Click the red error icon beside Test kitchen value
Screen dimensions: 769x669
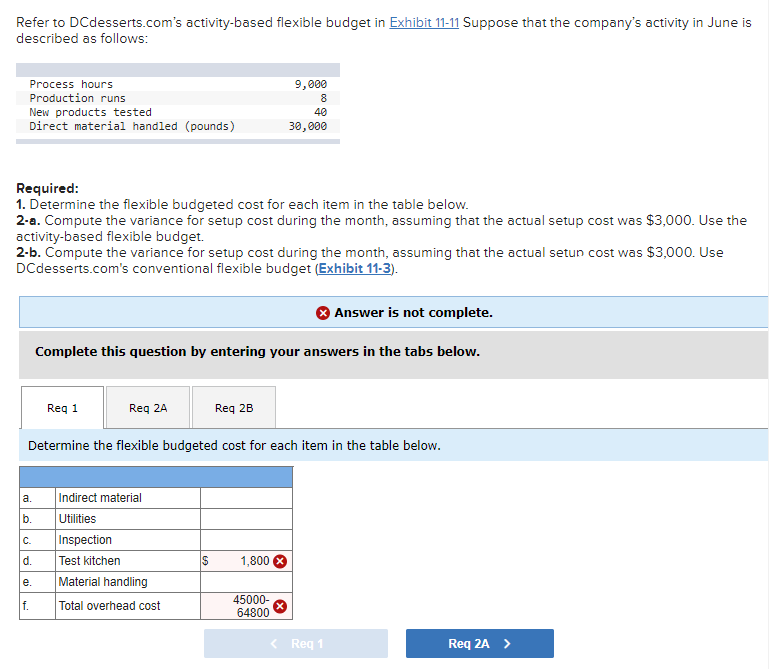[x=280, y=561]
